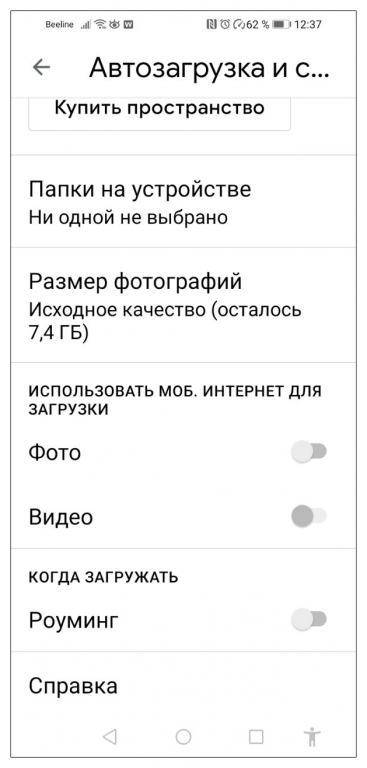Tap recent apps square icon
This screenshot has width=367, height=768.
pyautogui.click(x=256, y=736)
